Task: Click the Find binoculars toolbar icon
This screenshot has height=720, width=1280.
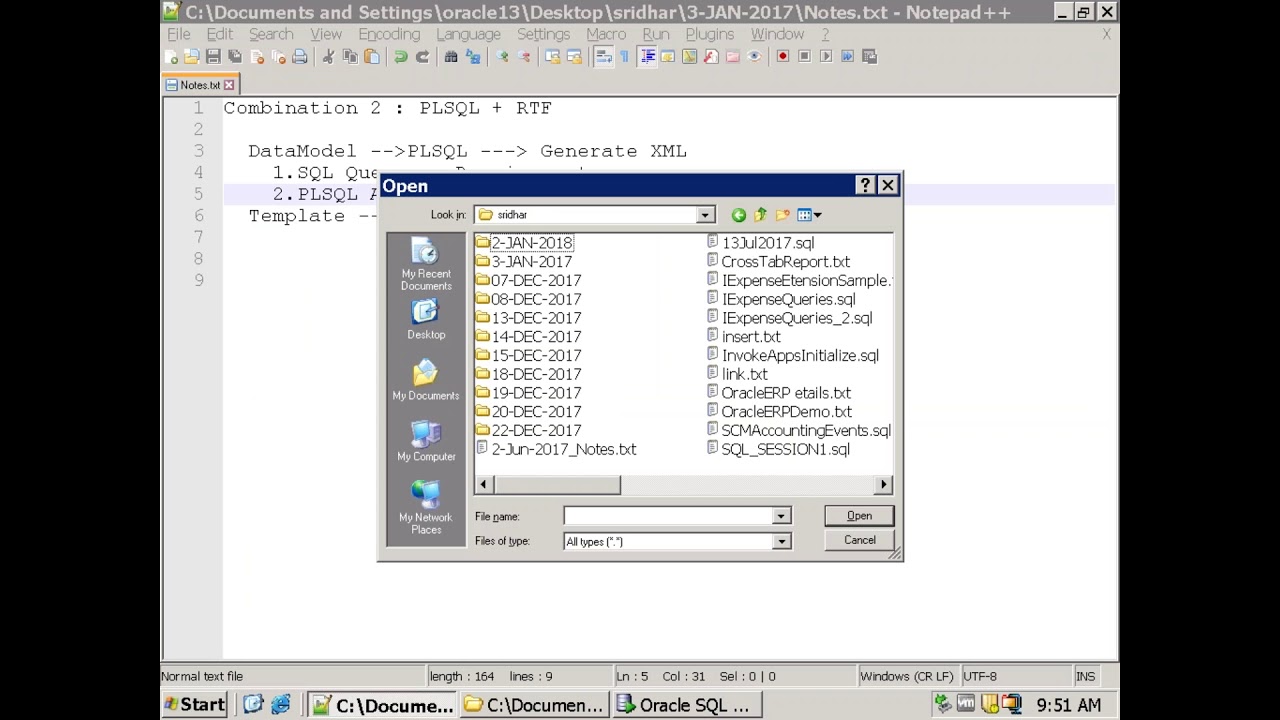Action: coord(451,57)
